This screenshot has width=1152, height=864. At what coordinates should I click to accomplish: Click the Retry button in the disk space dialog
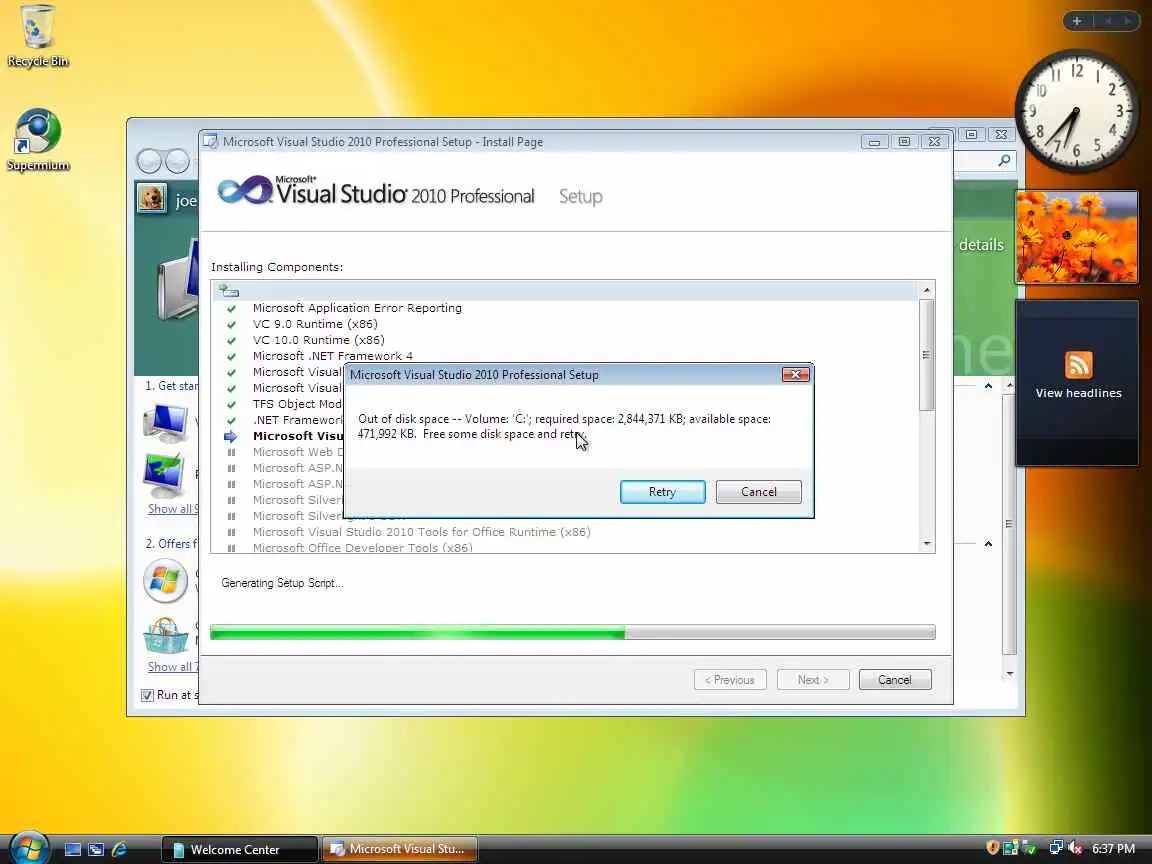click(x=662, y=492)
